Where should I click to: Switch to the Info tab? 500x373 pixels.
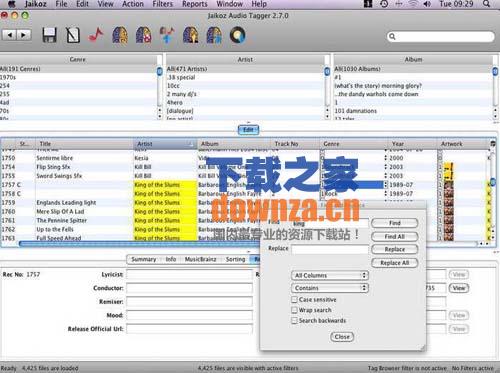point(171,259)
